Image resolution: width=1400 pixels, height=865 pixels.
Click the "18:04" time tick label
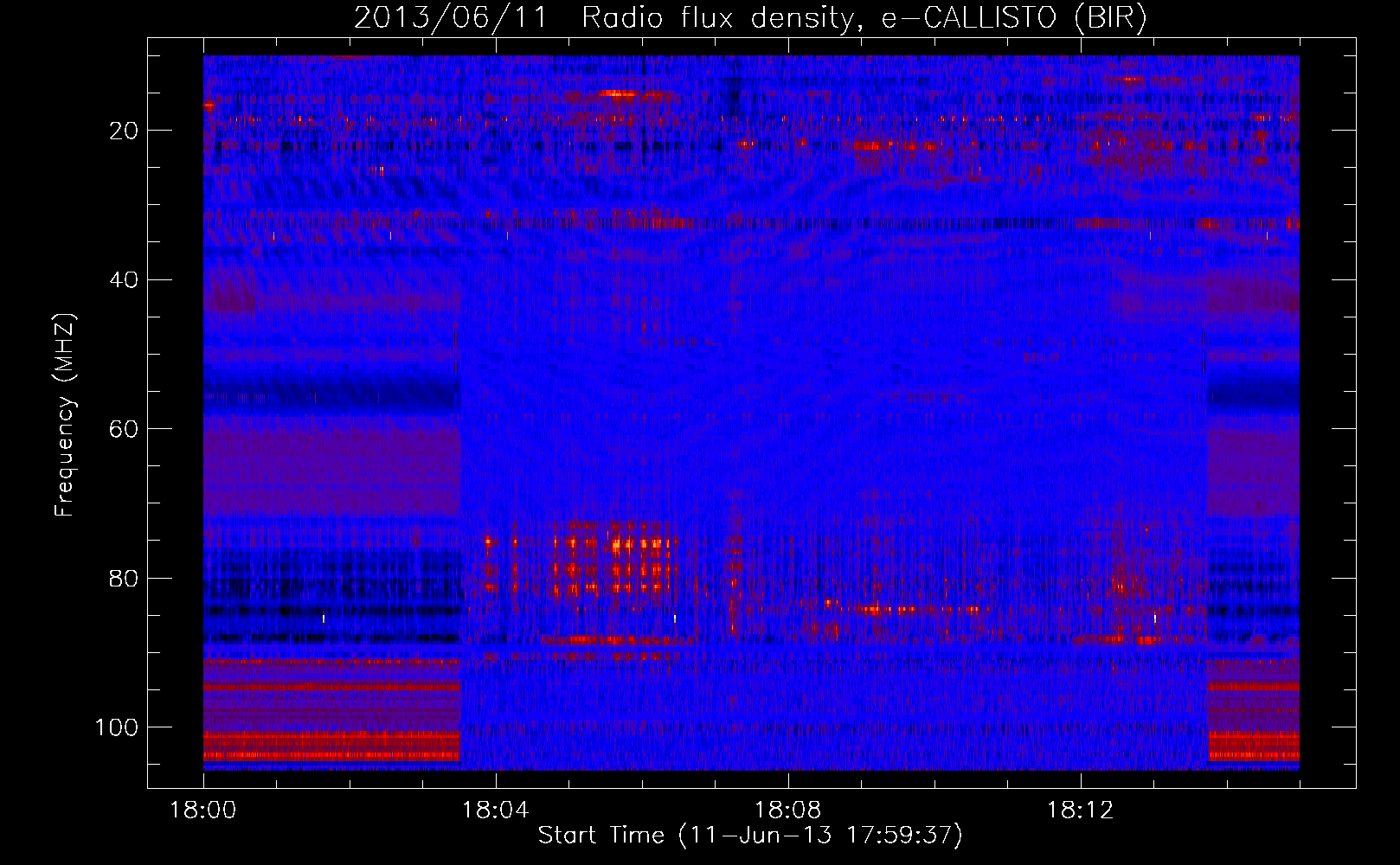[496, 811]
